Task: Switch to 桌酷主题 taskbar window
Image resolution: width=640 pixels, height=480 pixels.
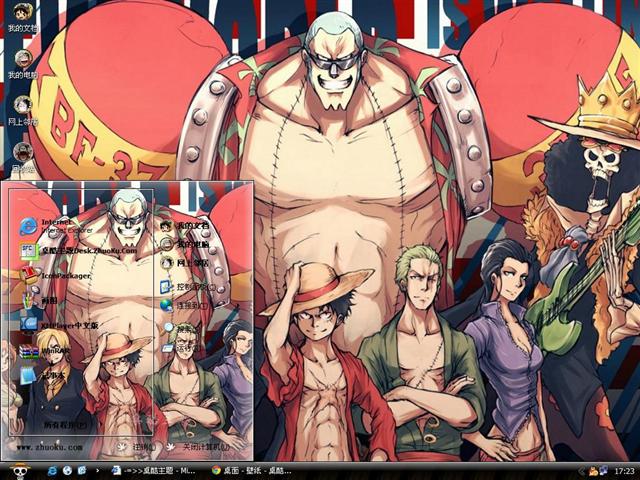Action: click(156, 471)
